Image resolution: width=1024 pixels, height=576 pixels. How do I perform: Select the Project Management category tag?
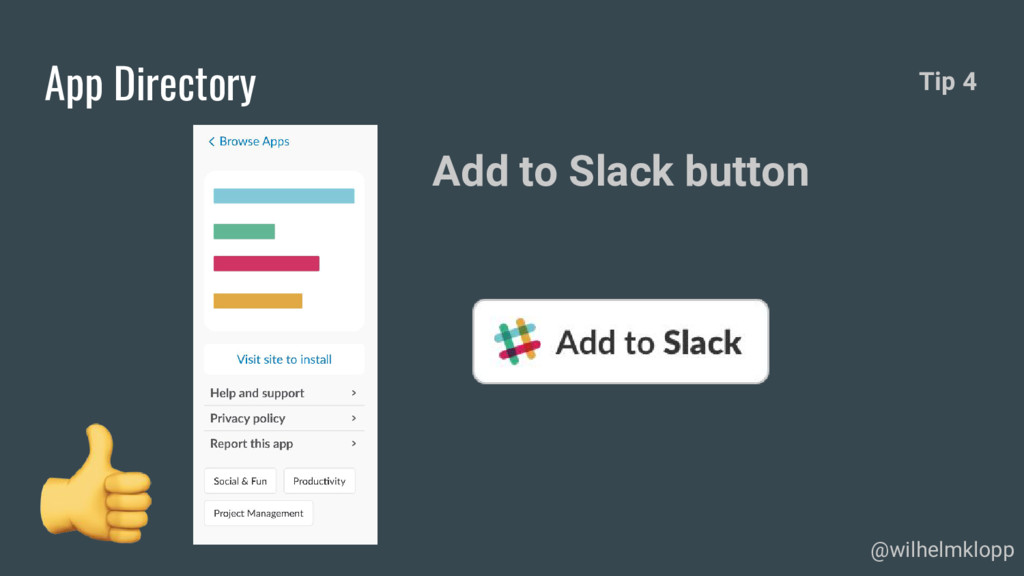pos(259,513)
